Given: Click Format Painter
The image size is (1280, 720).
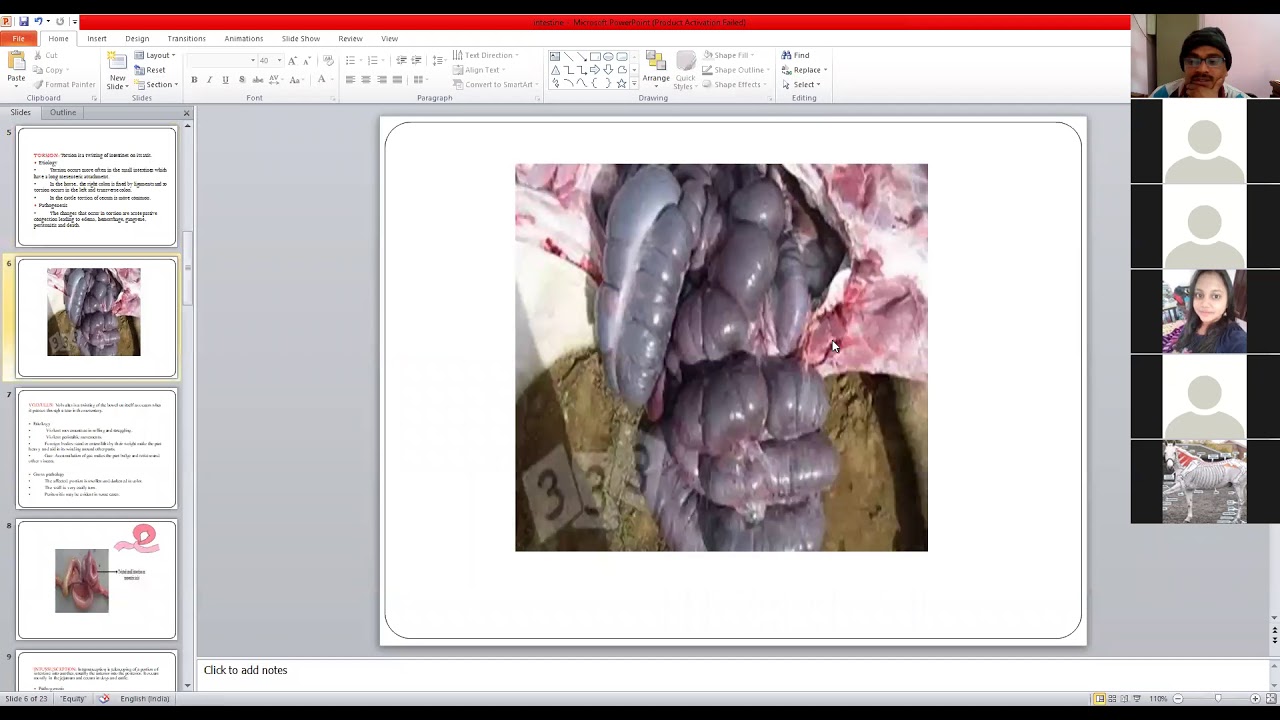Looking at the screenshot, I should [64, 84].
